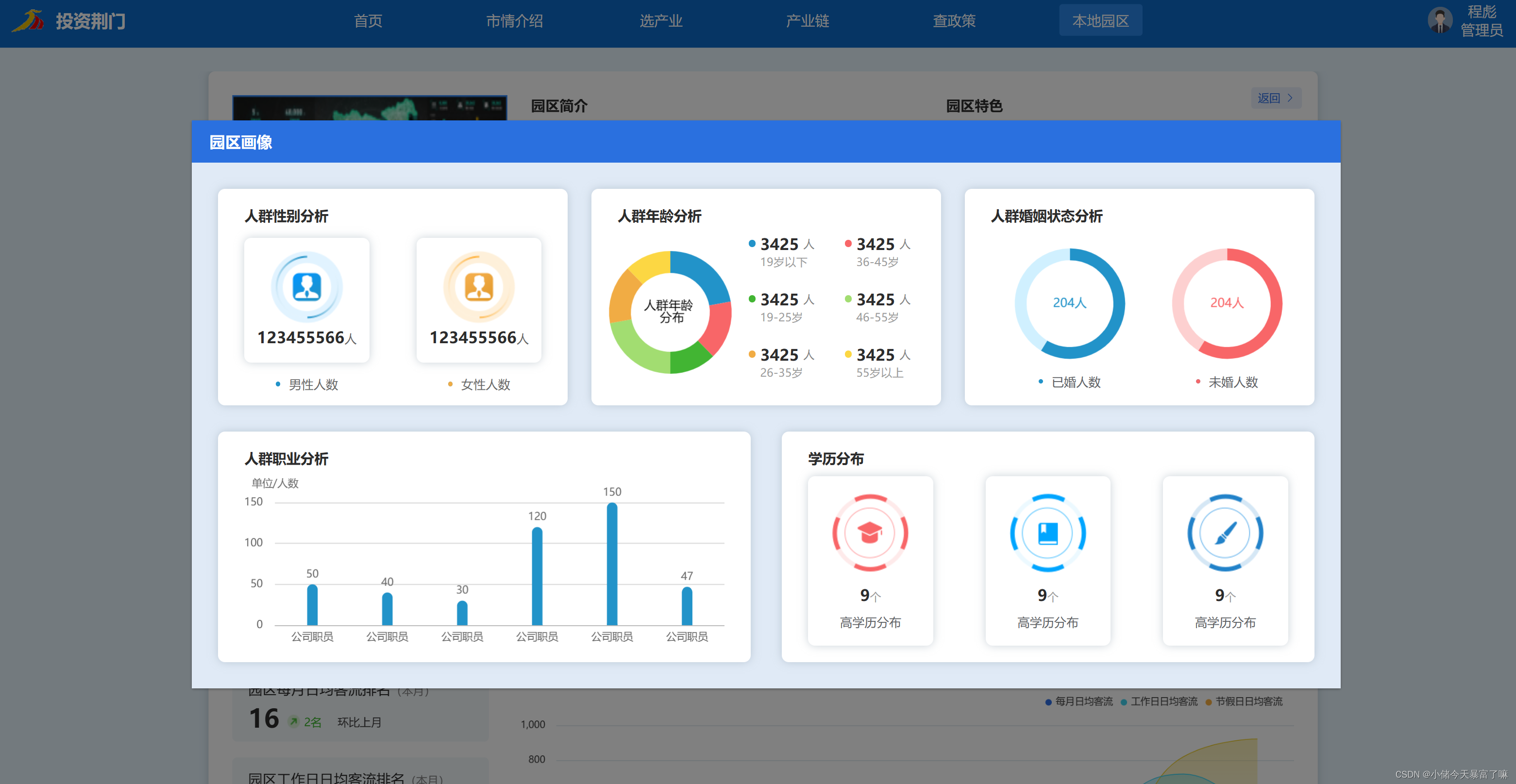Click the green rank-up arrow icon
Viewport: 1516px width, 784px height.
click(293, 721)
